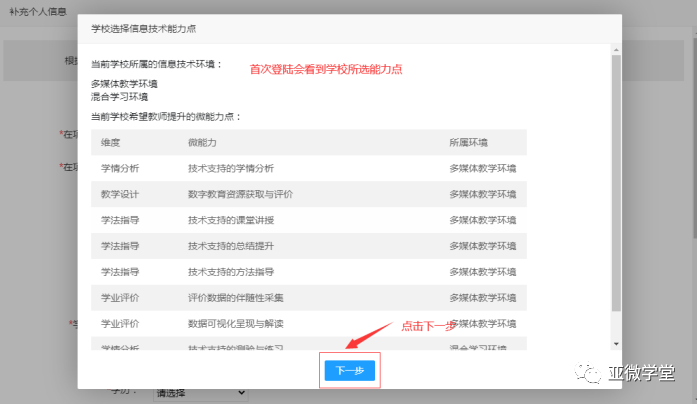
Task: Click the 教学设计 dimension cell
Action: (120, 194)
